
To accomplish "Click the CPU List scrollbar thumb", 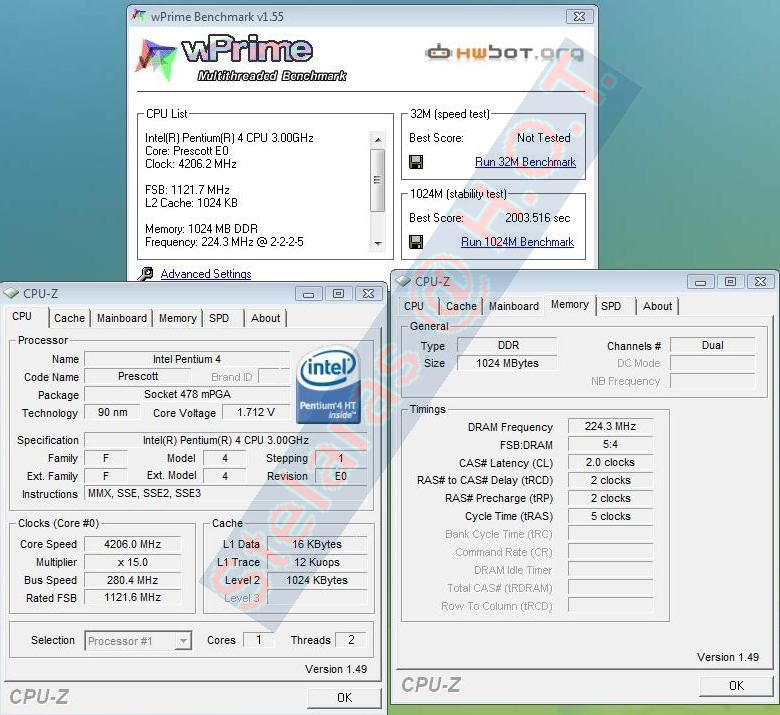I will pos(378,180).
